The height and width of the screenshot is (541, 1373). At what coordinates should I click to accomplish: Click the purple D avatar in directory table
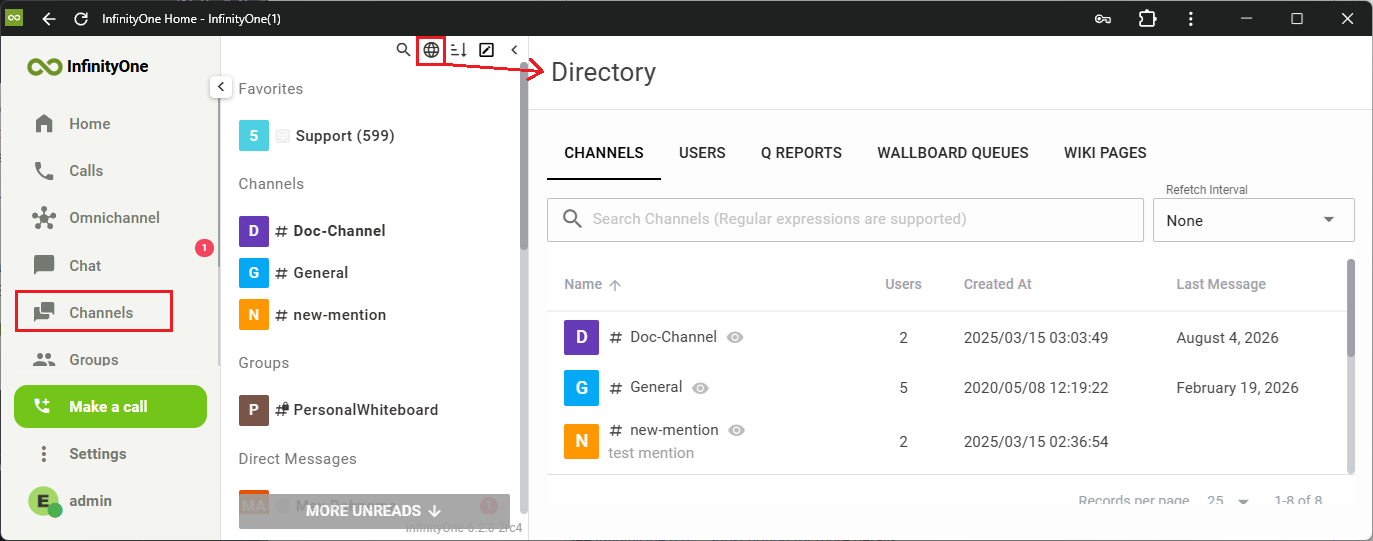pos(581,338)
